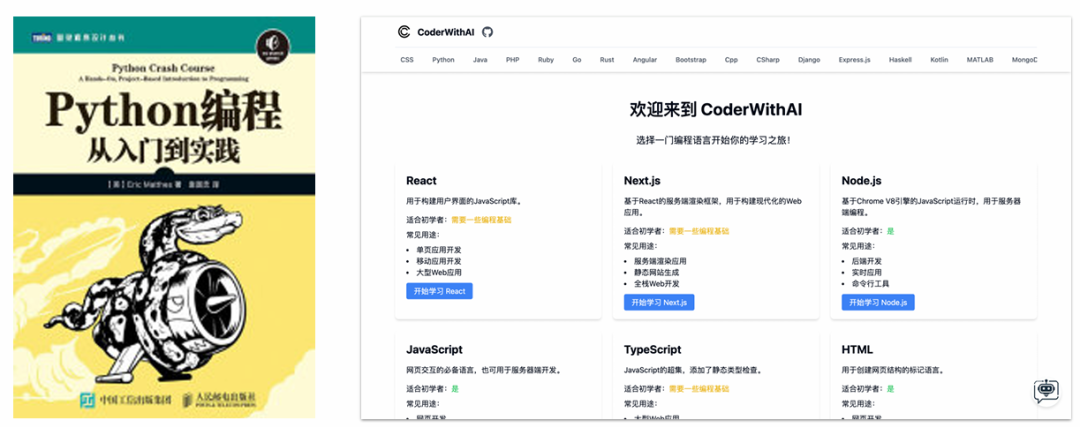Click 后端开发 list item
This screenshot has height=427, width=1080.
click(866, 261)
